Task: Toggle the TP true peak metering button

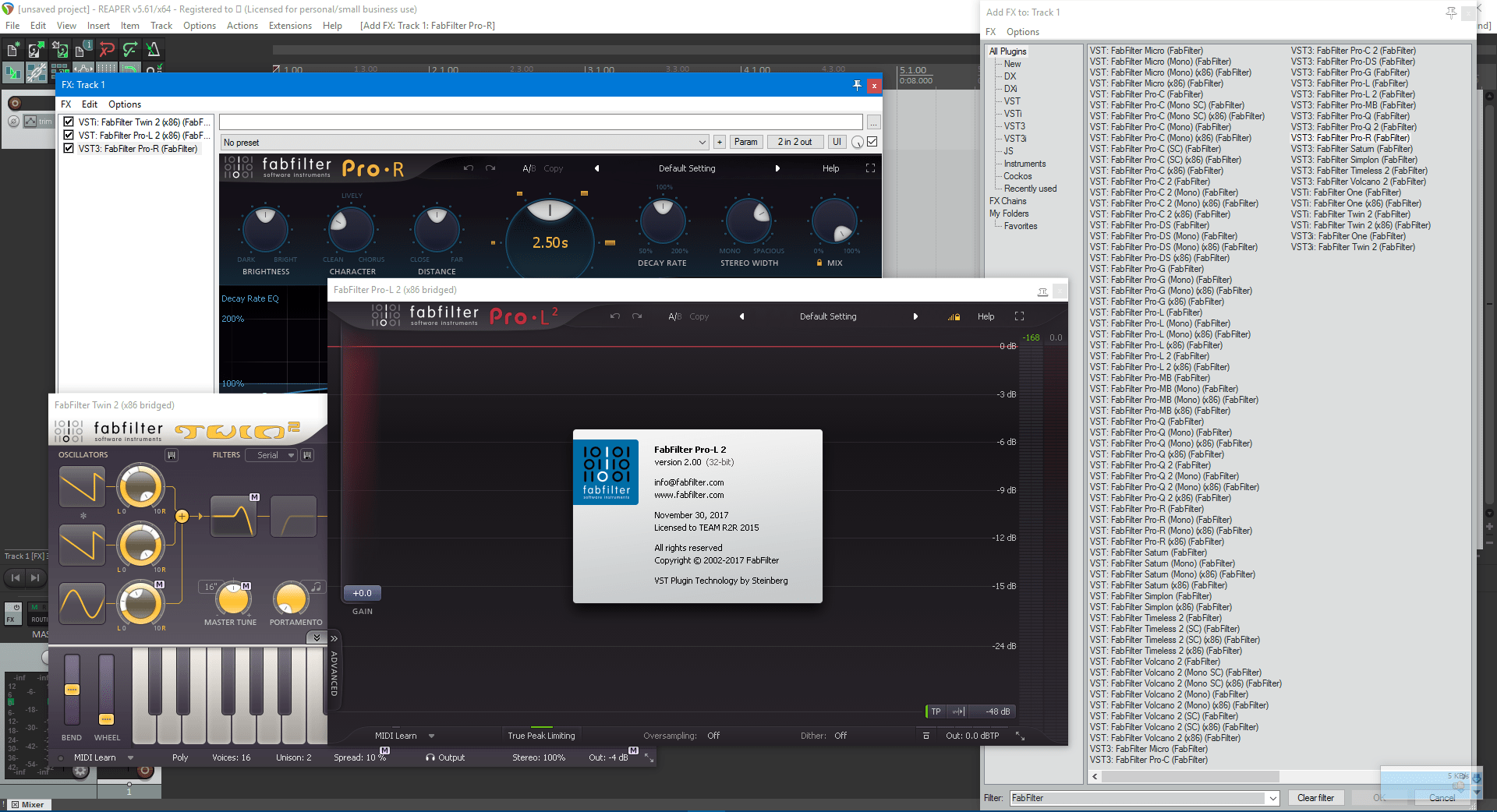Action: click(x=936, y=711)
